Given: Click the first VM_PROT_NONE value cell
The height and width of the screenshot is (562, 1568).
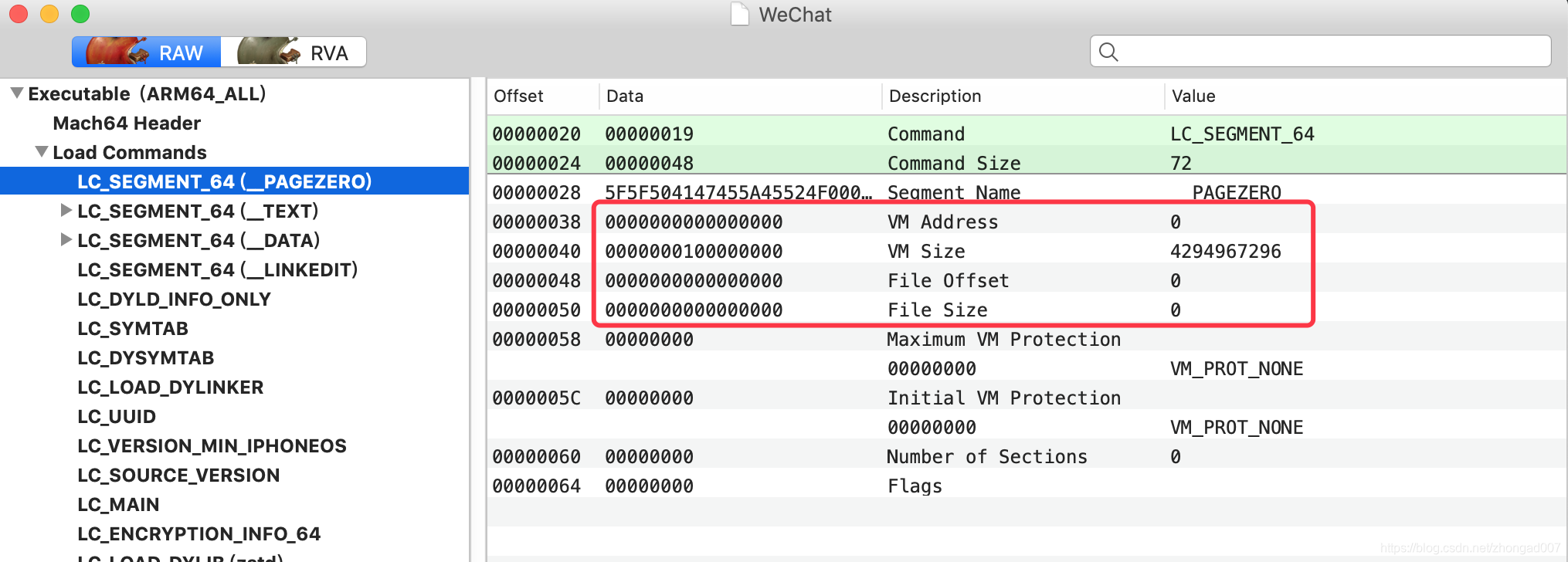Looking at the screenshot, I should (x=1237, y=368).
